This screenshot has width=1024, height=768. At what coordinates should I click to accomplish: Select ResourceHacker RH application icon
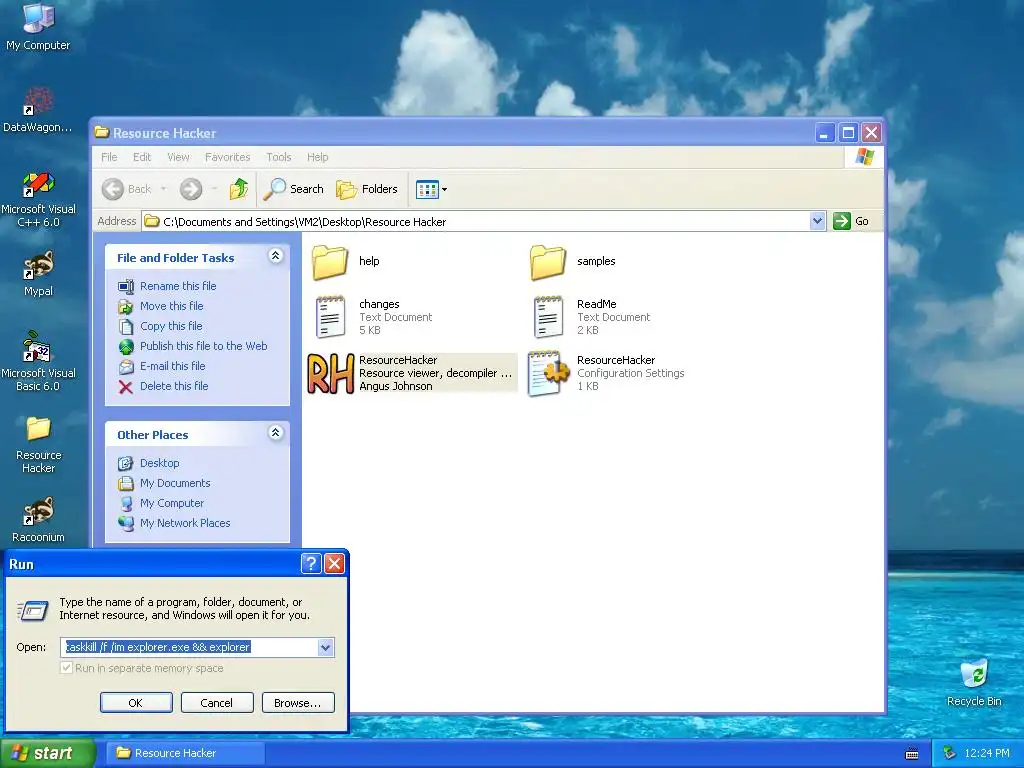pyautogui.click(x=330, y=373)
